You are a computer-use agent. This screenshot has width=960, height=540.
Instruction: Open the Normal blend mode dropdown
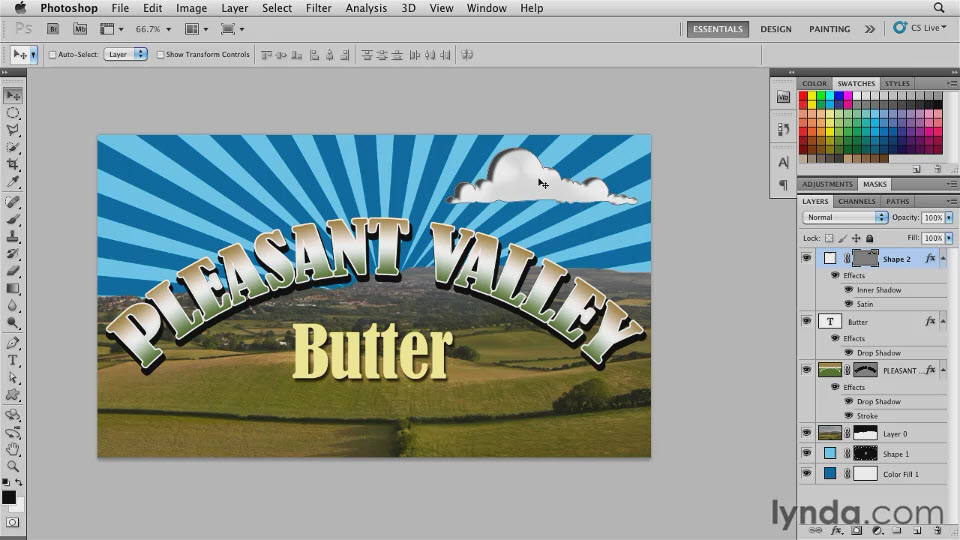846,217
